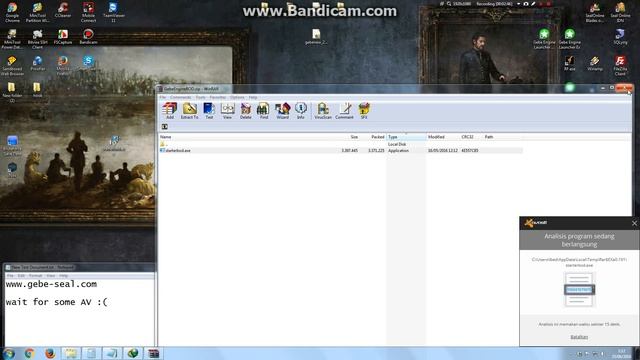This screenshot has height=360, width=640.
Task: Open the Find tool in WinRAR
Action: [x=264, y=111]
